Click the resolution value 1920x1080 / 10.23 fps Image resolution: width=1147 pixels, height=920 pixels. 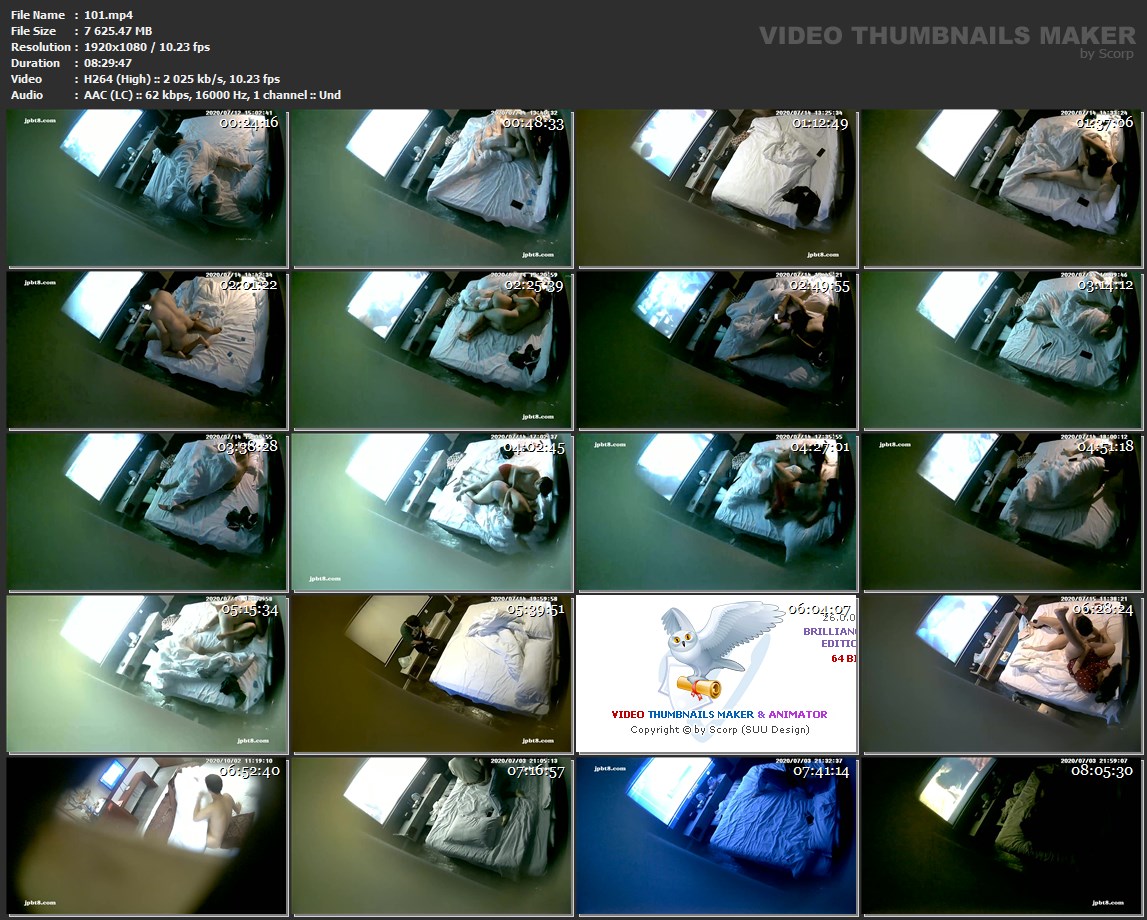[x=147, y=47]
